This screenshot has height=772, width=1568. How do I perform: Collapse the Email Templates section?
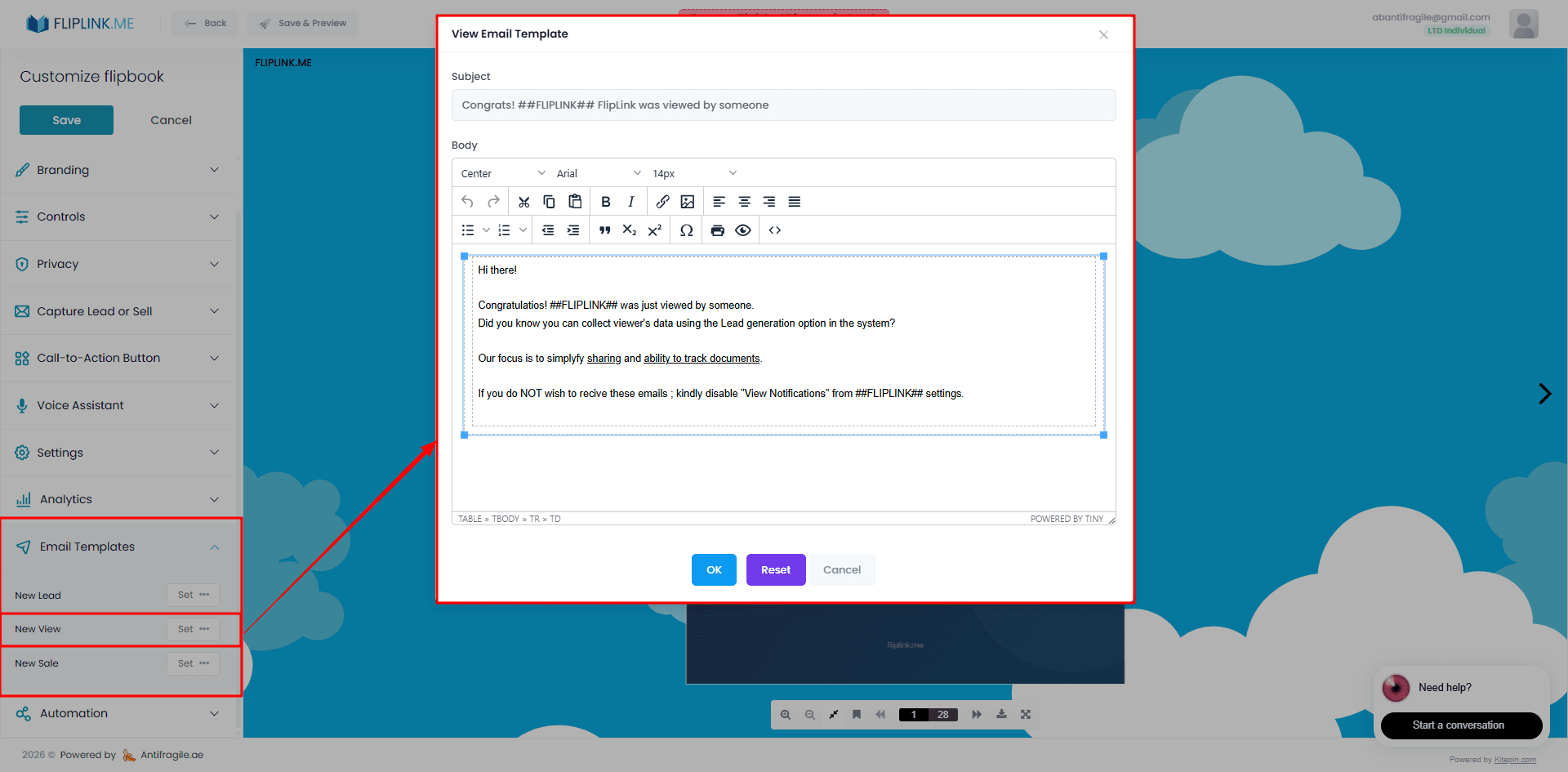click(215, 547)
